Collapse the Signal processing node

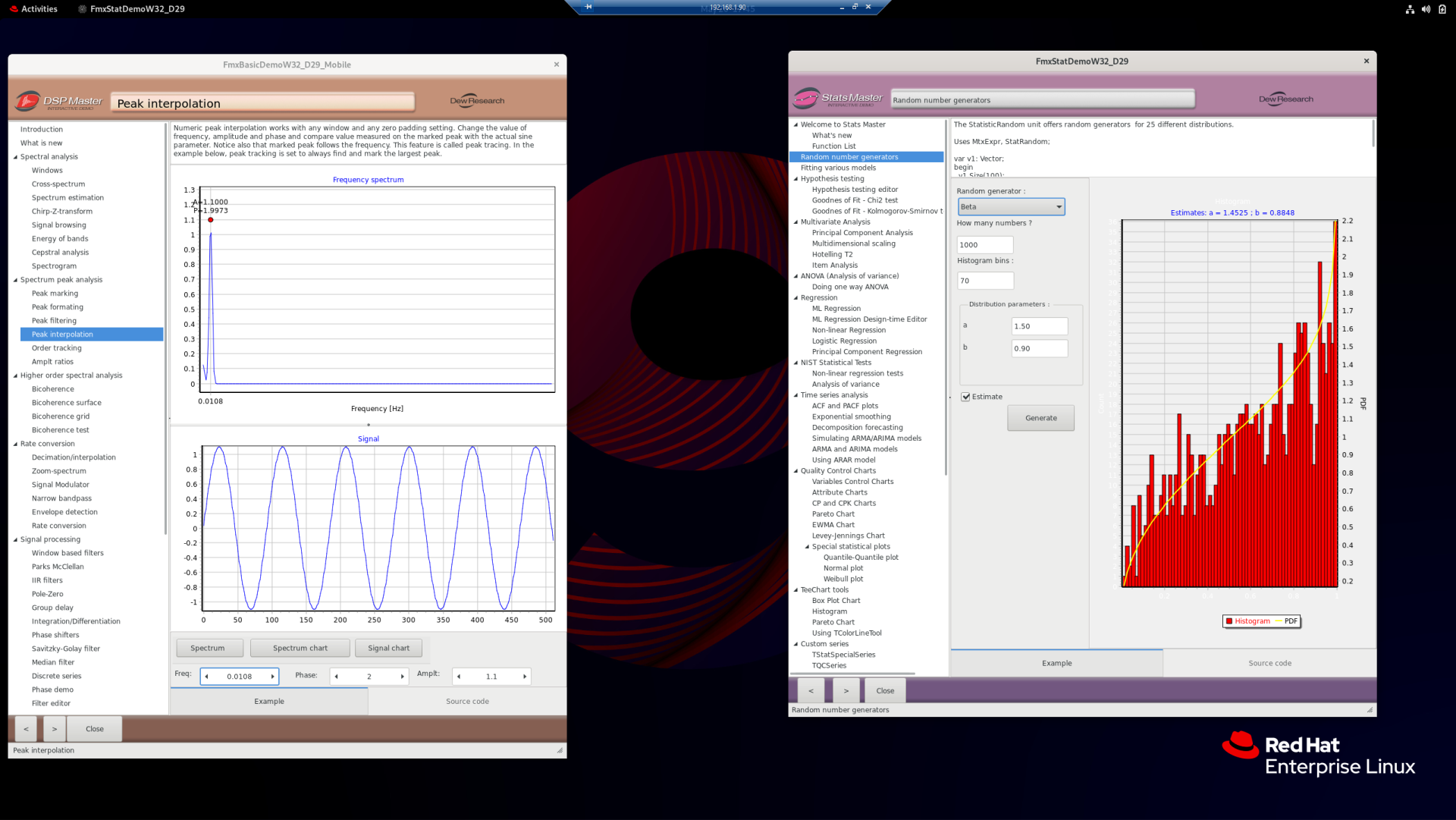[15, 539]
